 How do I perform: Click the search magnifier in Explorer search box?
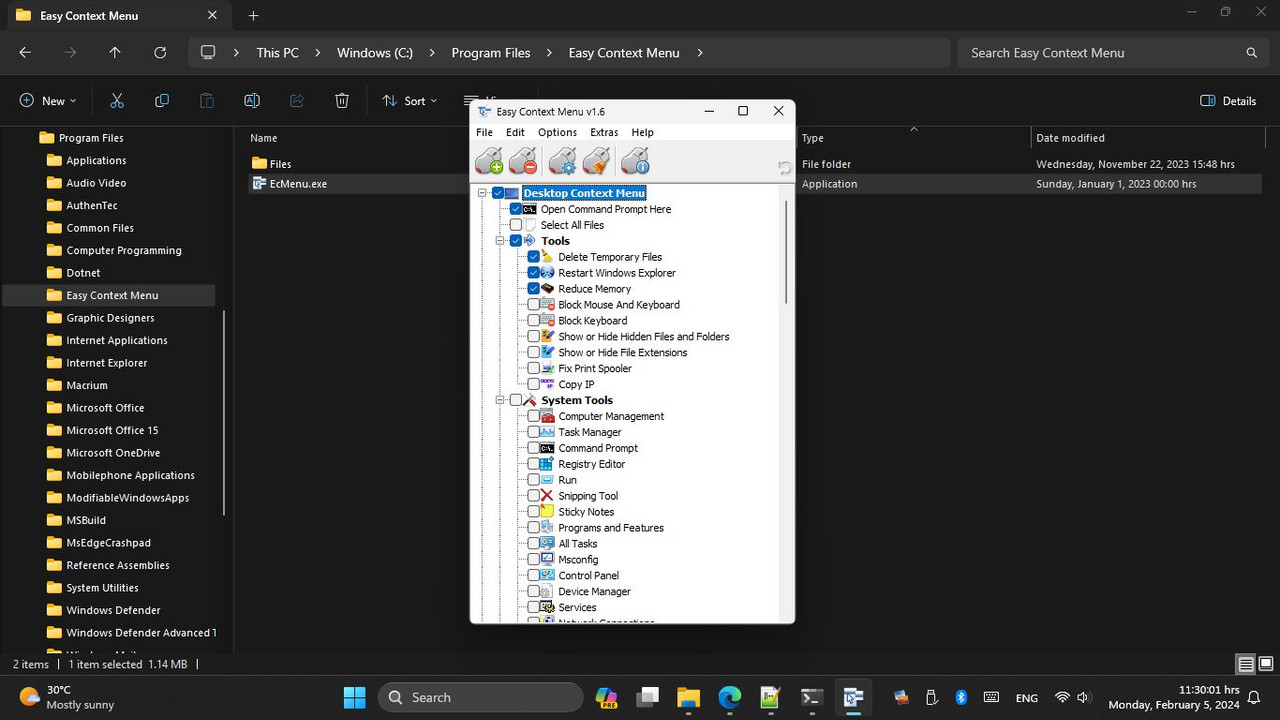tap(1252, 53)
